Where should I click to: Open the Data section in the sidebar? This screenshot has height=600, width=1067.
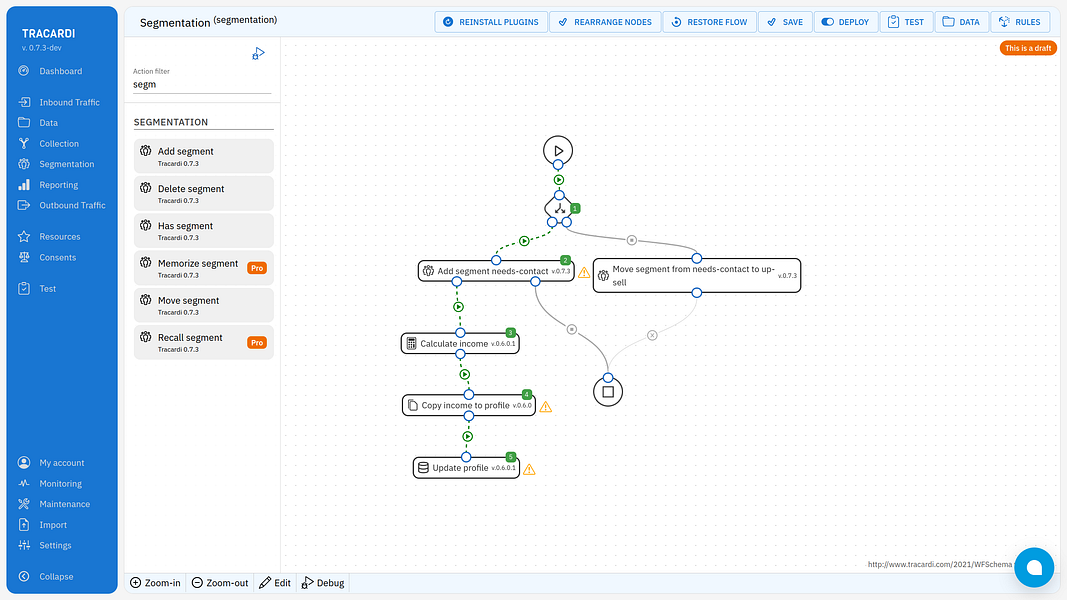click(48, 122)
